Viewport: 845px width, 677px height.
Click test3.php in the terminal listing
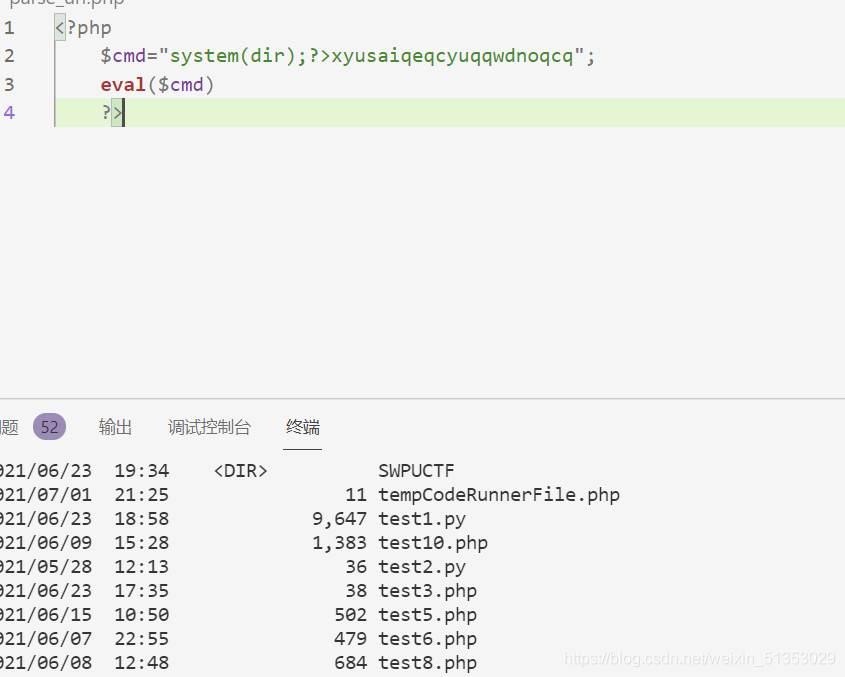427,591
